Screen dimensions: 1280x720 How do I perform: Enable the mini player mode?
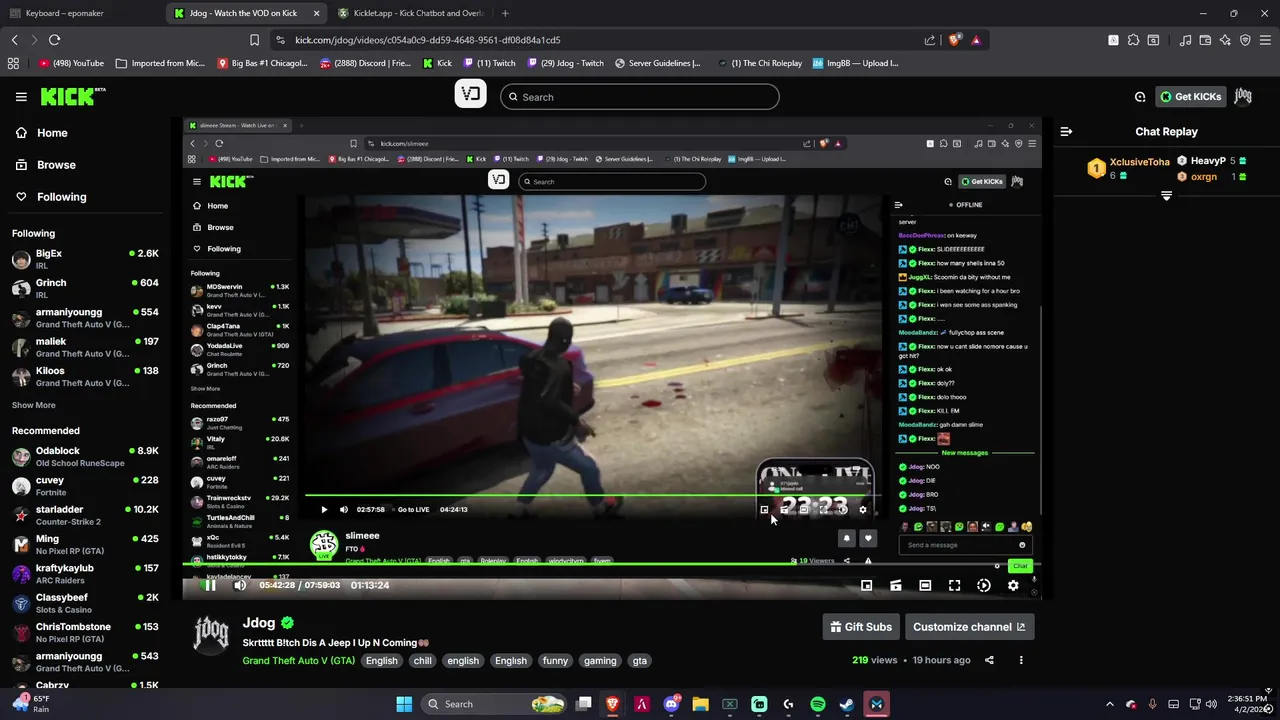coord(866,585)
